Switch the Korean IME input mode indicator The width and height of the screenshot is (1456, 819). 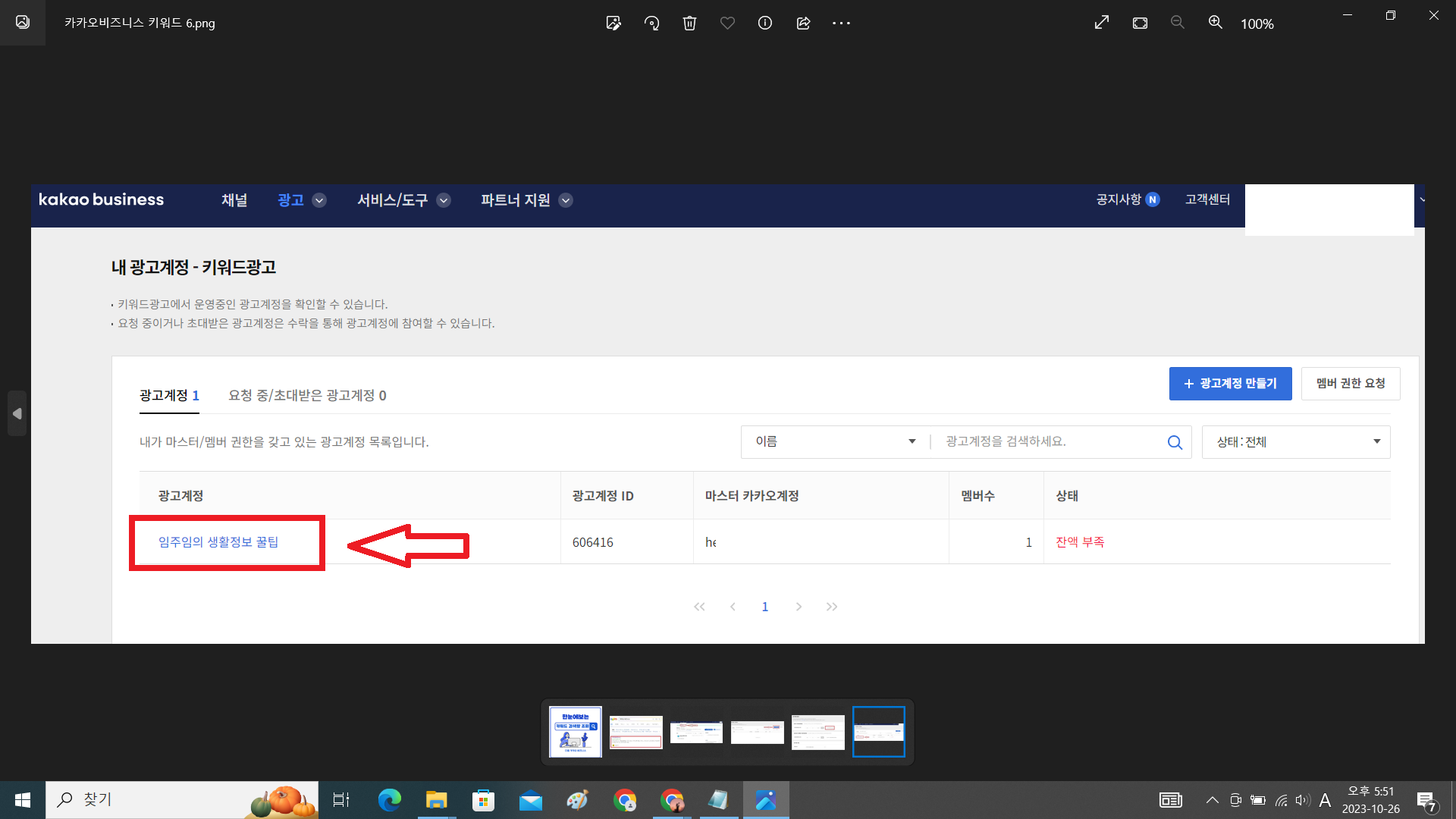tap(1325, 799)
